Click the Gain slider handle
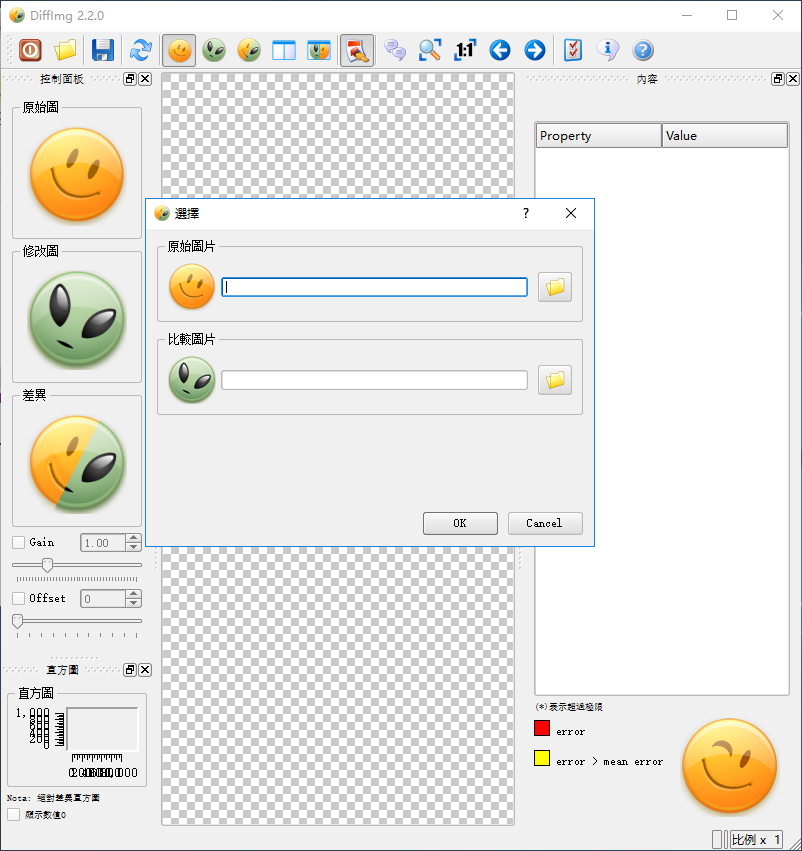 tap(47, 565)
